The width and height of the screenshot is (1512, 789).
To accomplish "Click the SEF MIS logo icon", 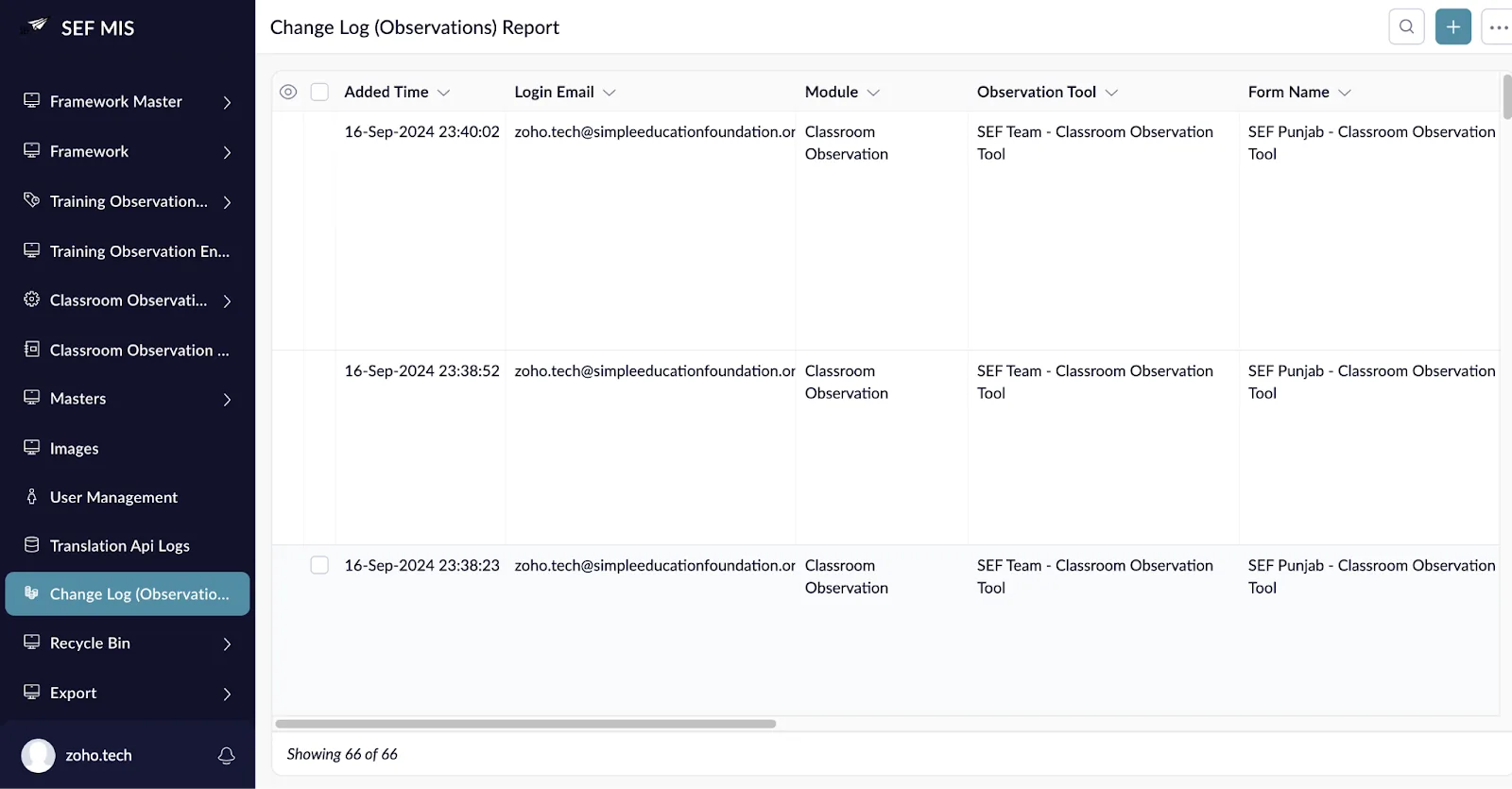I will tap(37, 26).
